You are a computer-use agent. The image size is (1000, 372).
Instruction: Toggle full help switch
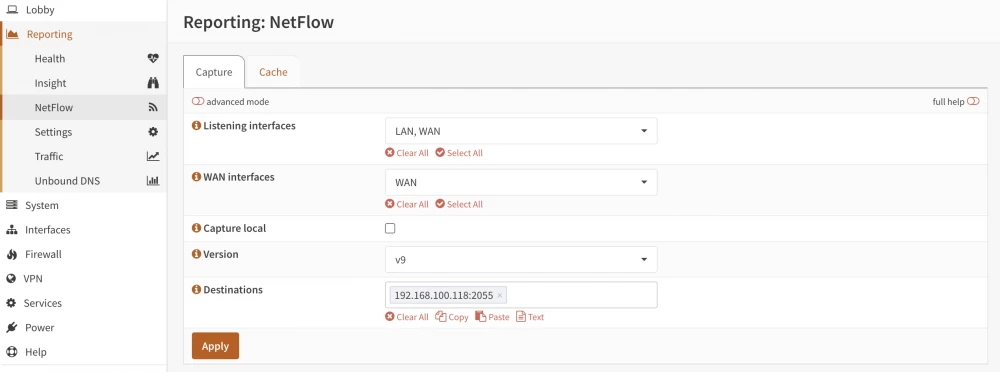pyautogui.click(x=973, y=101)
